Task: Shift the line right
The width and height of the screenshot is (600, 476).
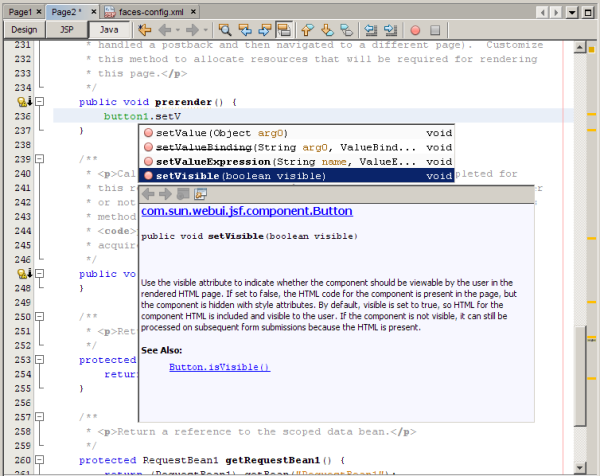Action: (x=391, y=30)
